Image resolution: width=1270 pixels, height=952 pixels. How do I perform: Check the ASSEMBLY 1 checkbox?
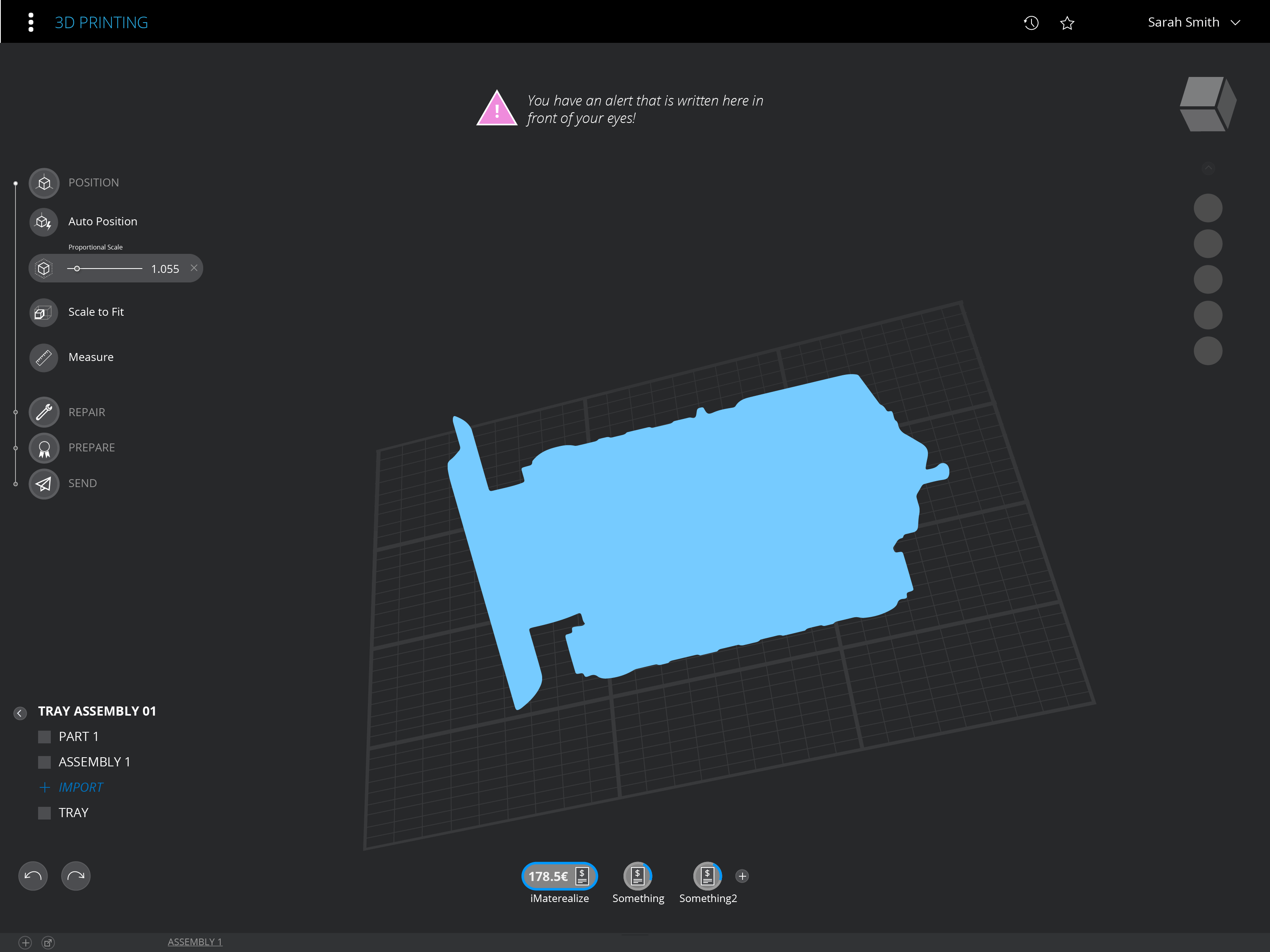tap(44, 762)
